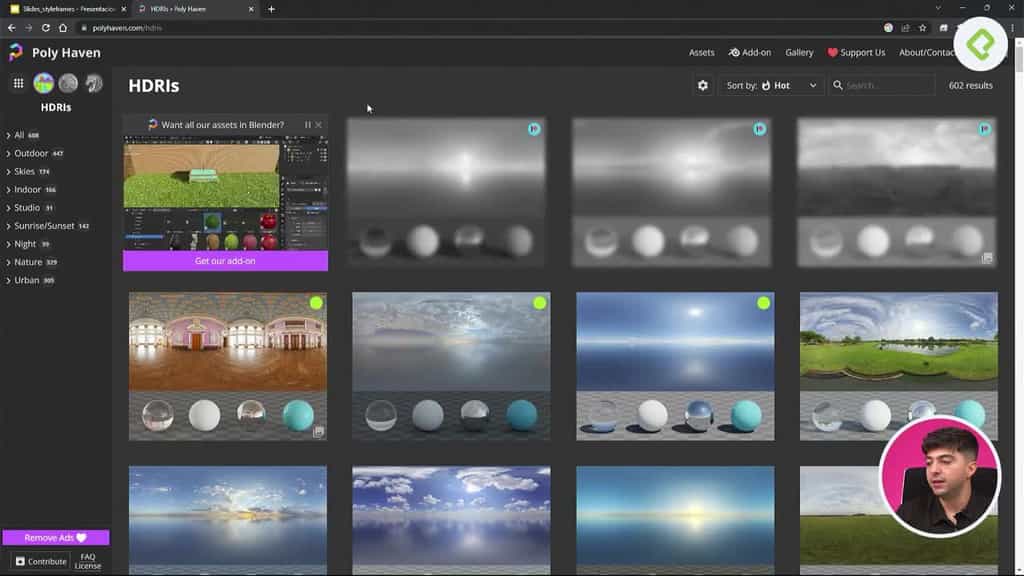Click the share icon in address bar
The width and height of the screenshot is (1024, 576).
(x=905, y=28)
